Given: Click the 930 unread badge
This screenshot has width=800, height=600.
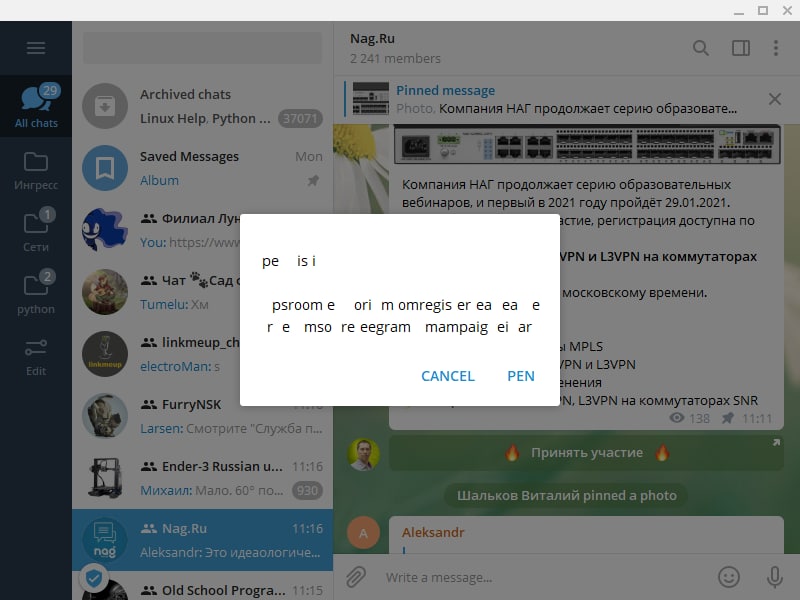Looking at the screenshot, I should [x=307, y=490].
